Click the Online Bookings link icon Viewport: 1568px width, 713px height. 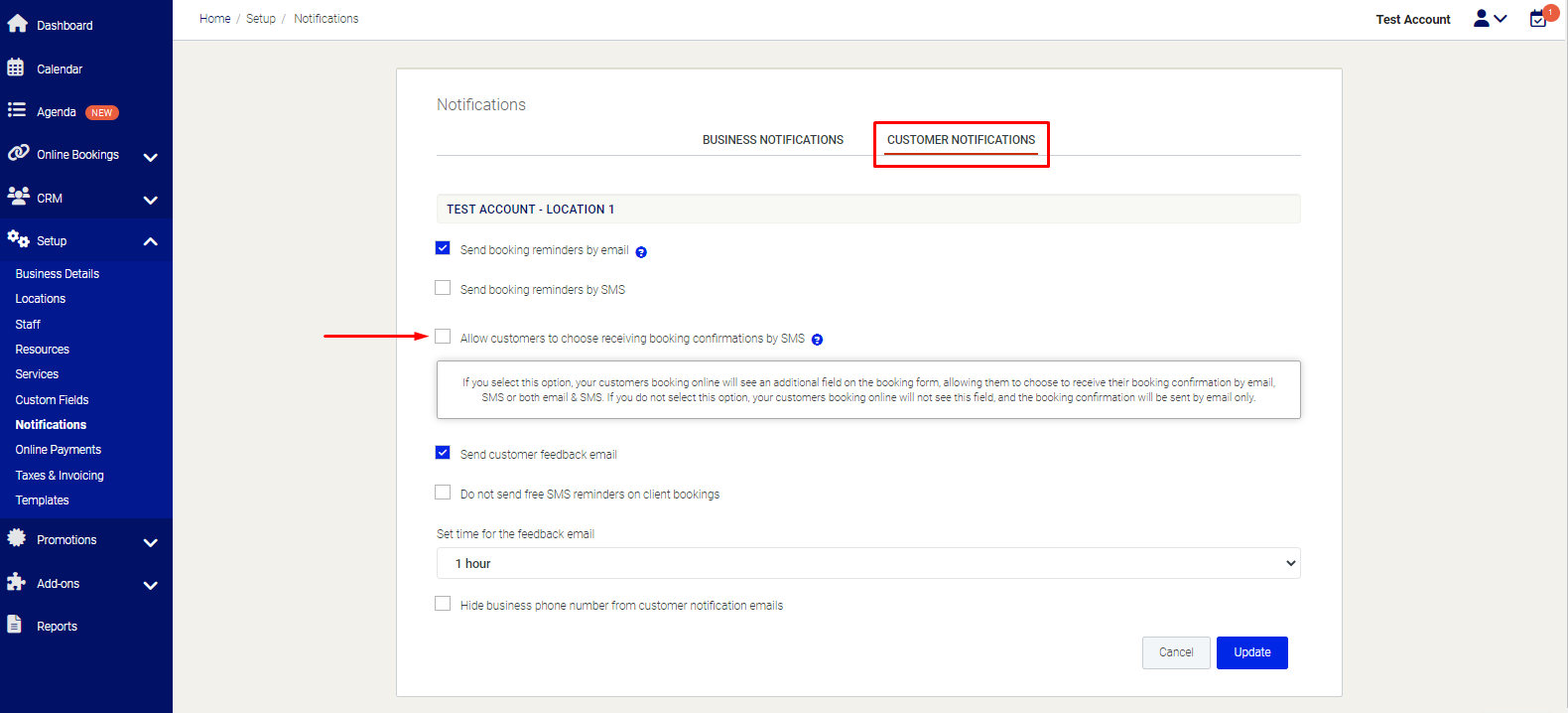click(x=18, y=153)
